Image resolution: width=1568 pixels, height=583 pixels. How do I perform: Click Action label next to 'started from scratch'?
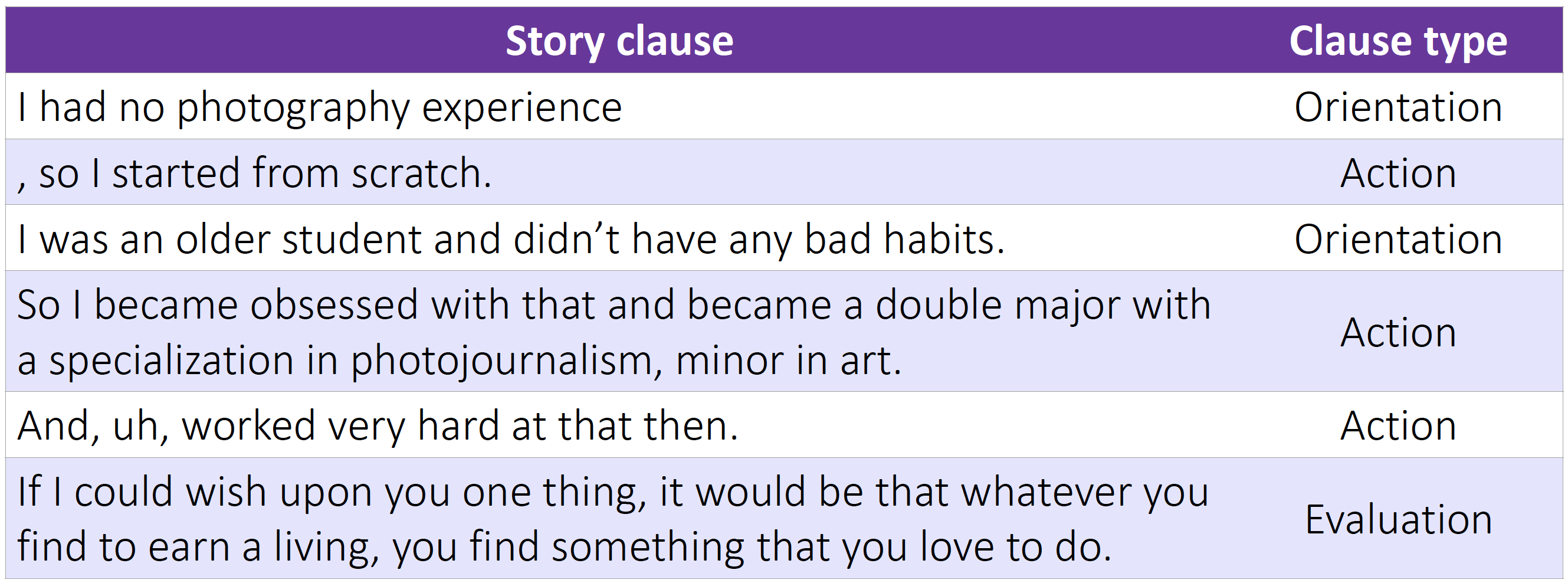pyautogui.click(x=1398, y=173)
